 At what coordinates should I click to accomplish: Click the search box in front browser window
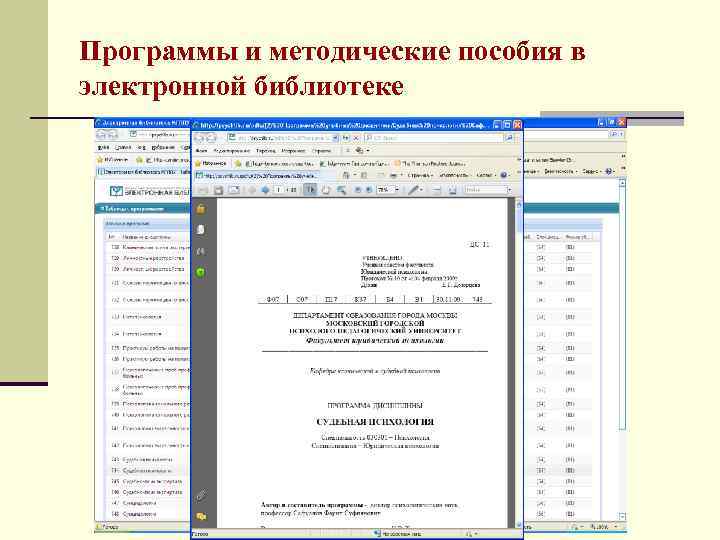tap(433, 138)
